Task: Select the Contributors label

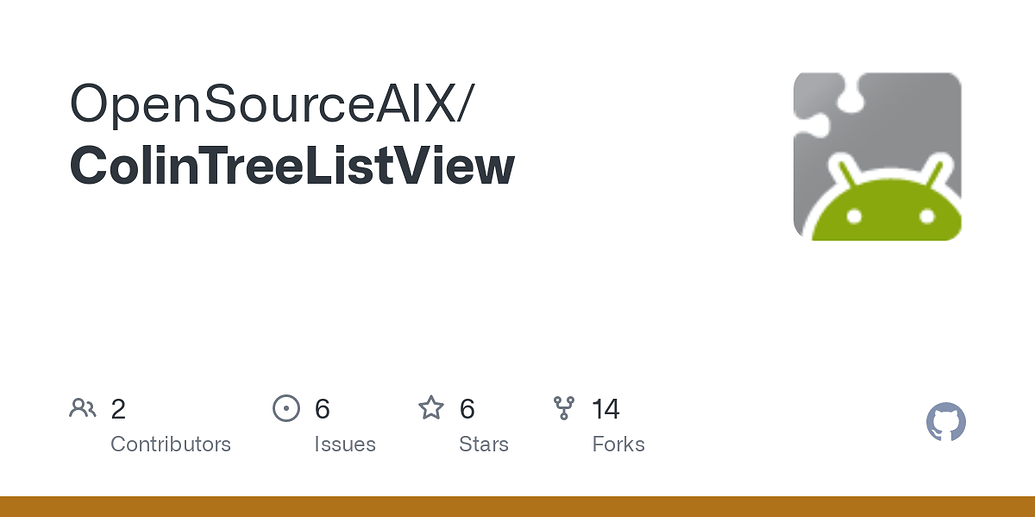Action: 170,444
